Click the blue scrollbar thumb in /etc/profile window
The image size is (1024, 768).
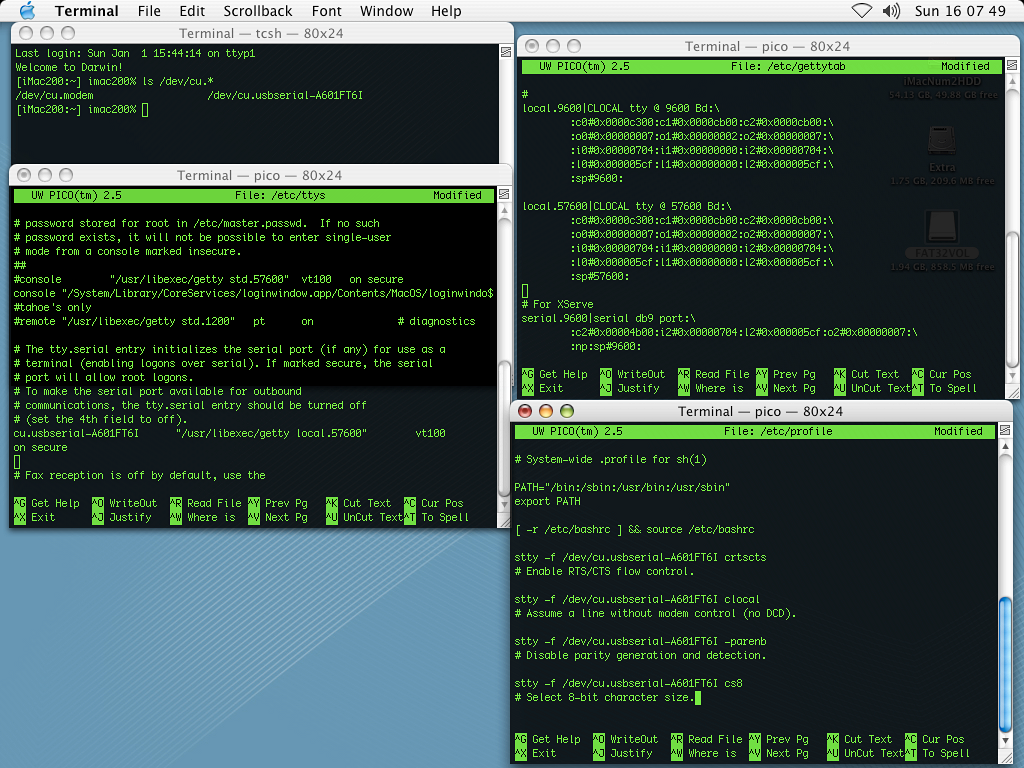tap(1005, 663)
